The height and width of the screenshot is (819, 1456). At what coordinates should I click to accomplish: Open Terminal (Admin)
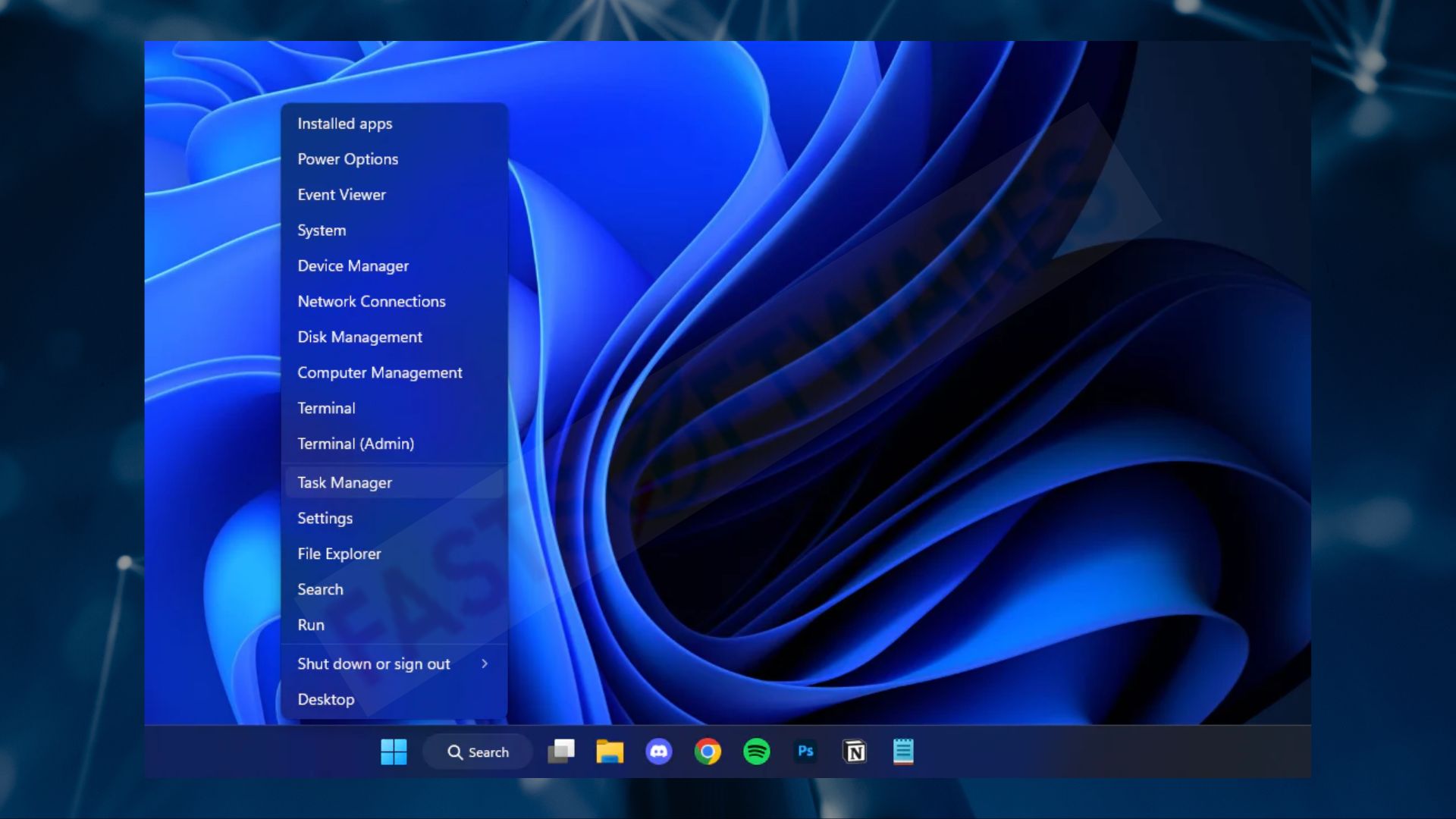(394, 444)
